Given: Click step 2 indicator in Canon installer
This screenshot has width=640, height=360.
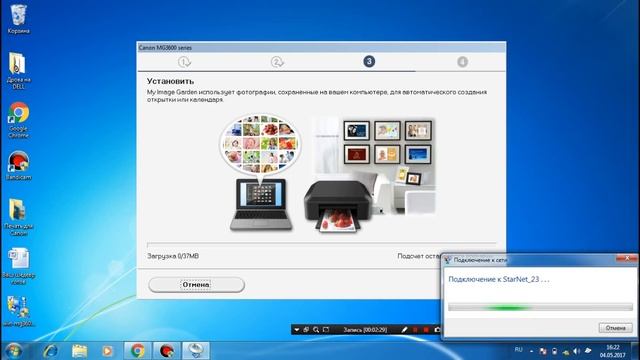Looking at the screenshot, I should pyautogui.click(x=277, y=62).
